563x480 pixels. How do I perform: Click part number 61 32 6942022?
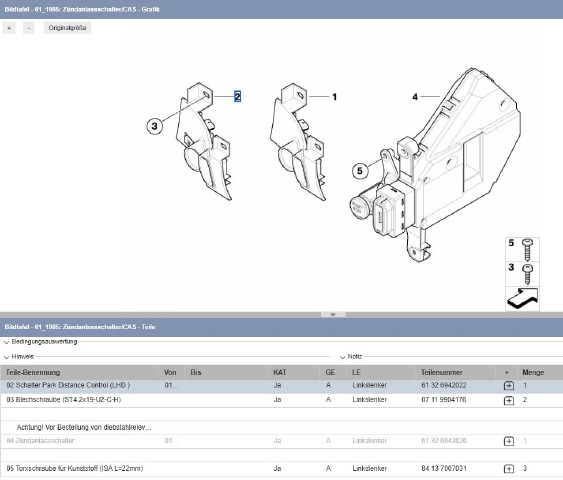[x=444, y=385]
